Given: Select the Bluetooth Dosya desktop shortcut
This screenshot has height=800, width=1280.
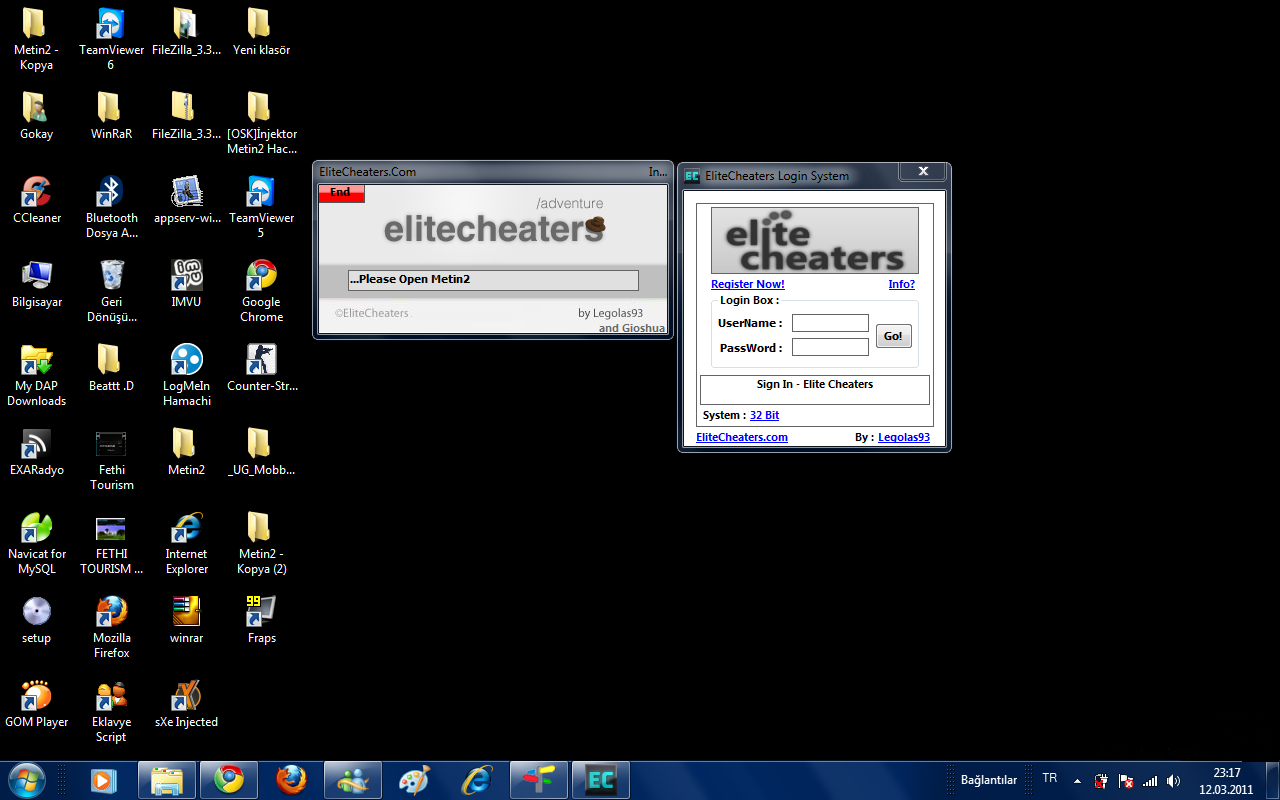Looking at the screenshot, I should (111, 208).
